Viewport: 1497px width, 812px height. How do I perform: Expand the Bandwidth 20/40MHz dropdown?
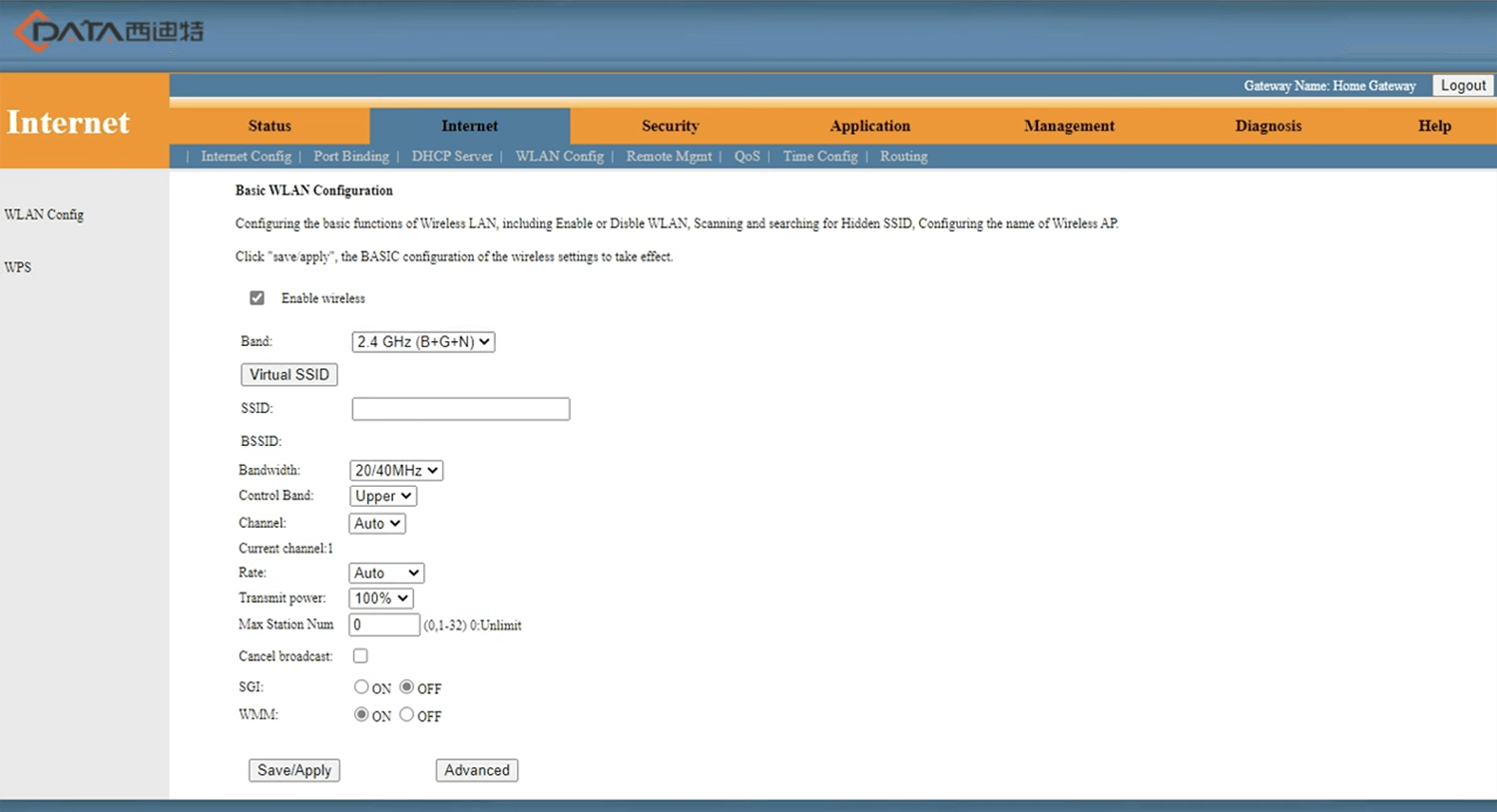pos(396,471)
